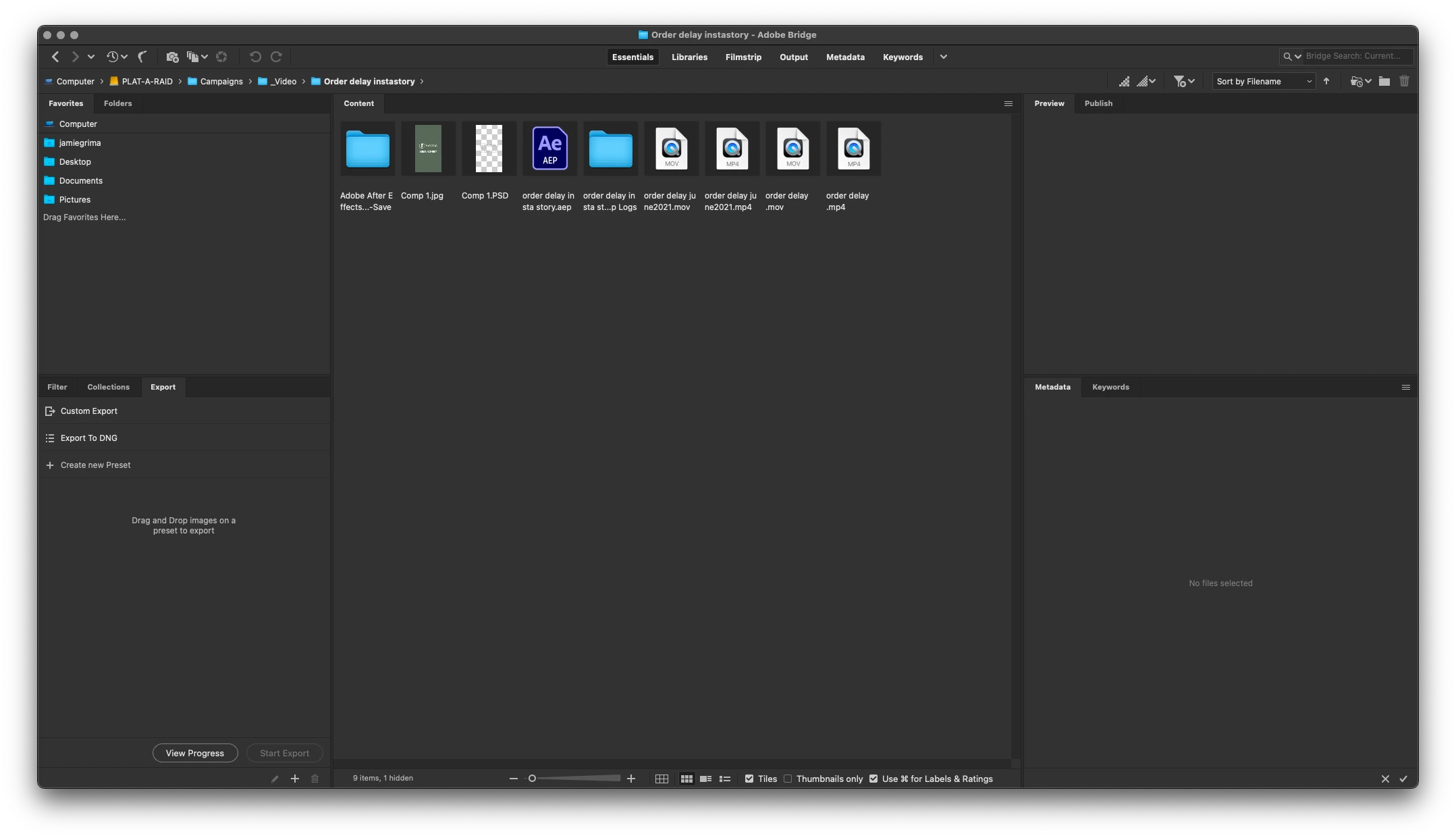Expand the workspace switcher chevron
Image resolution: width=1456 pixels, height=838 pixels.
[944, 57]
